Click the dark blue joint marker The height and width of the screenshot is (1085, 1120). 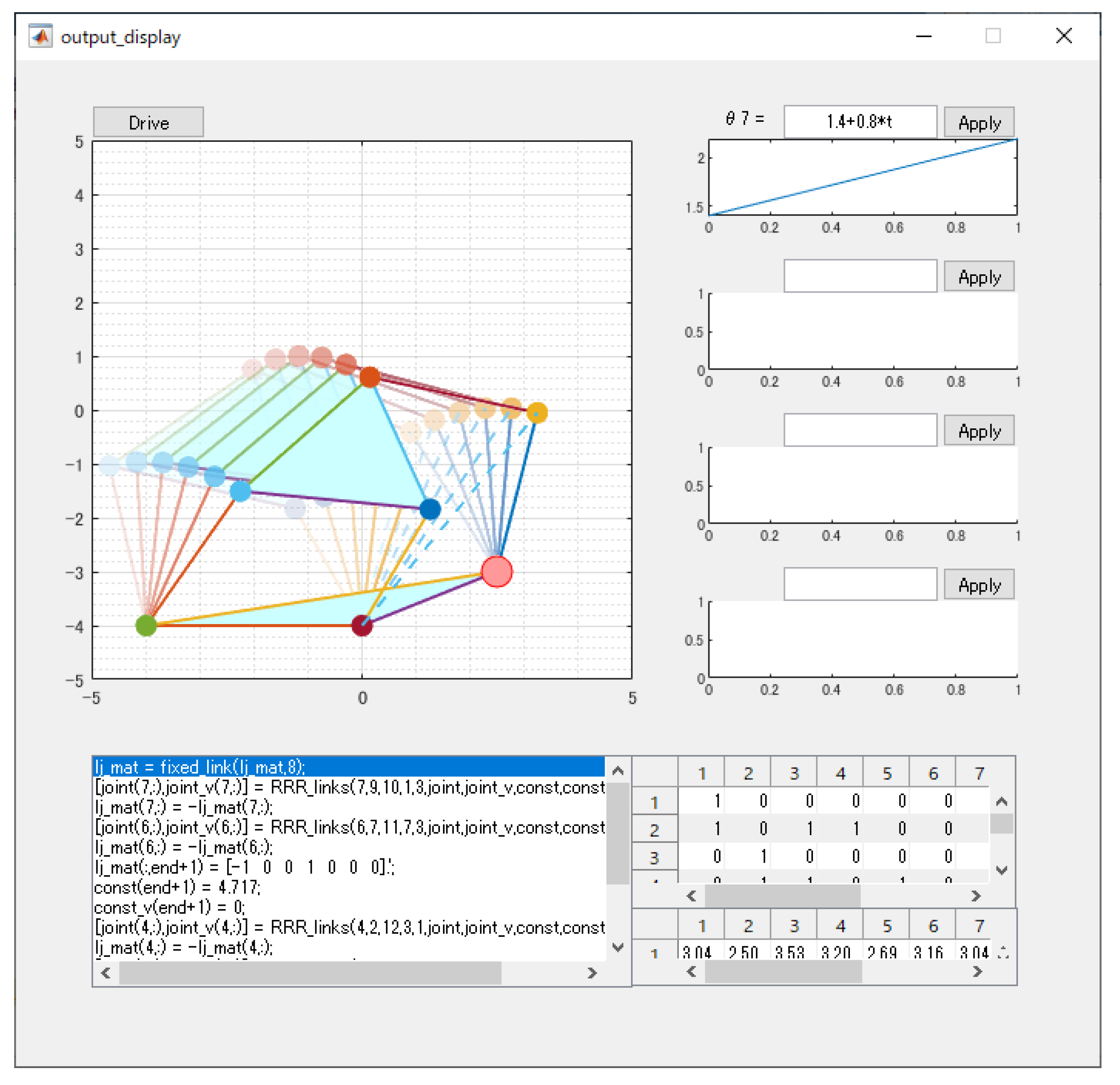pos(430,509)
